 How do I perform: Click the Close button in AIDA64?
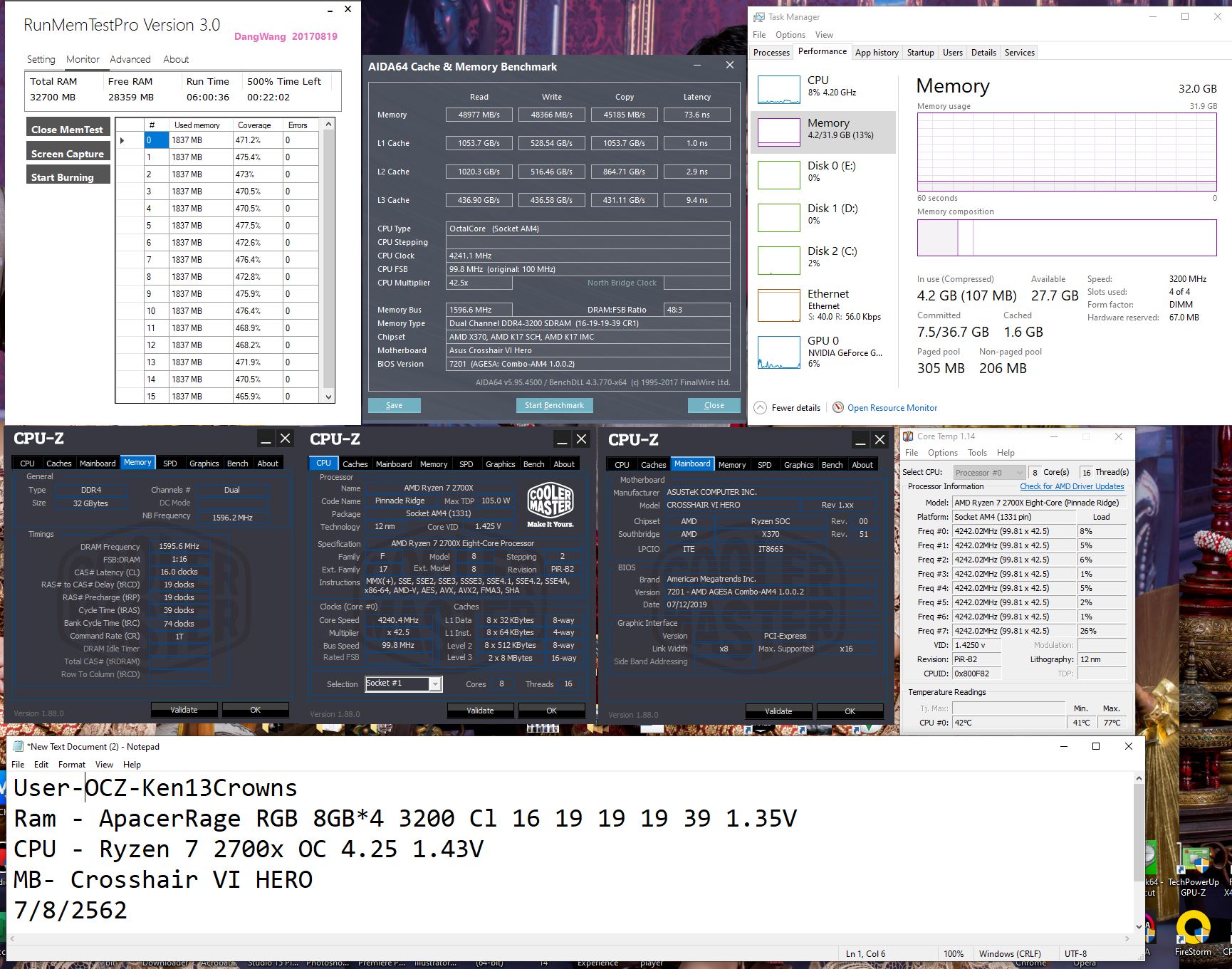714,405
